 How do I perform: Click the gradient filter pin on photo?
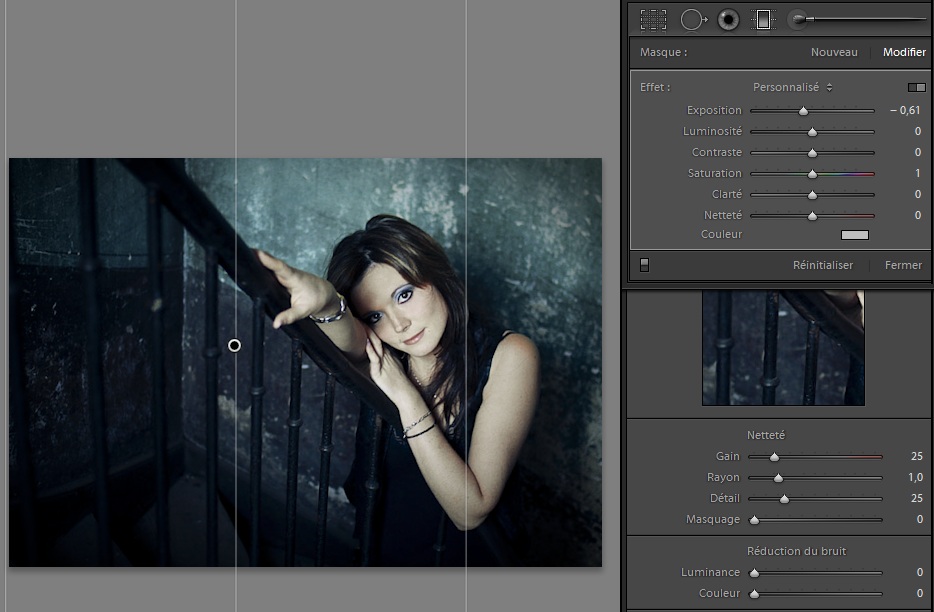tap(234, 345)
